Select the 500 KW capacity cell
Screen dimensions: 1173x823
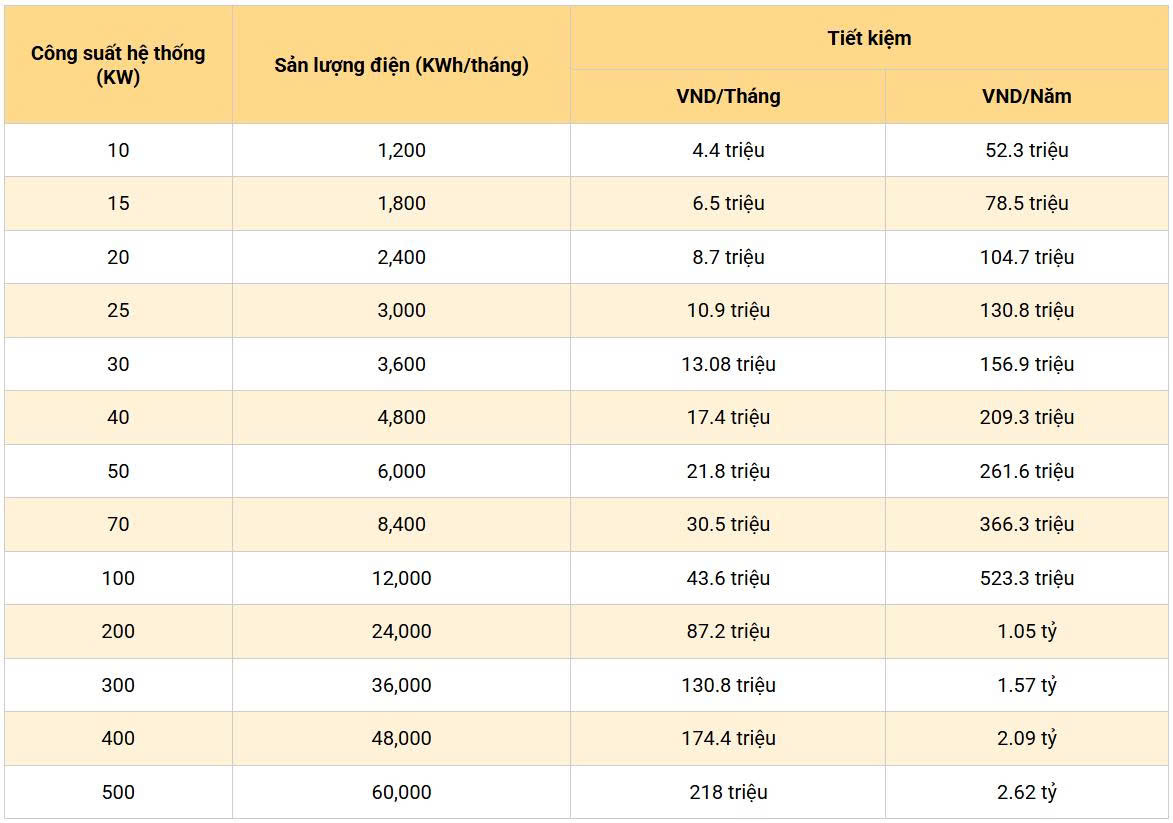click(118, 792)
